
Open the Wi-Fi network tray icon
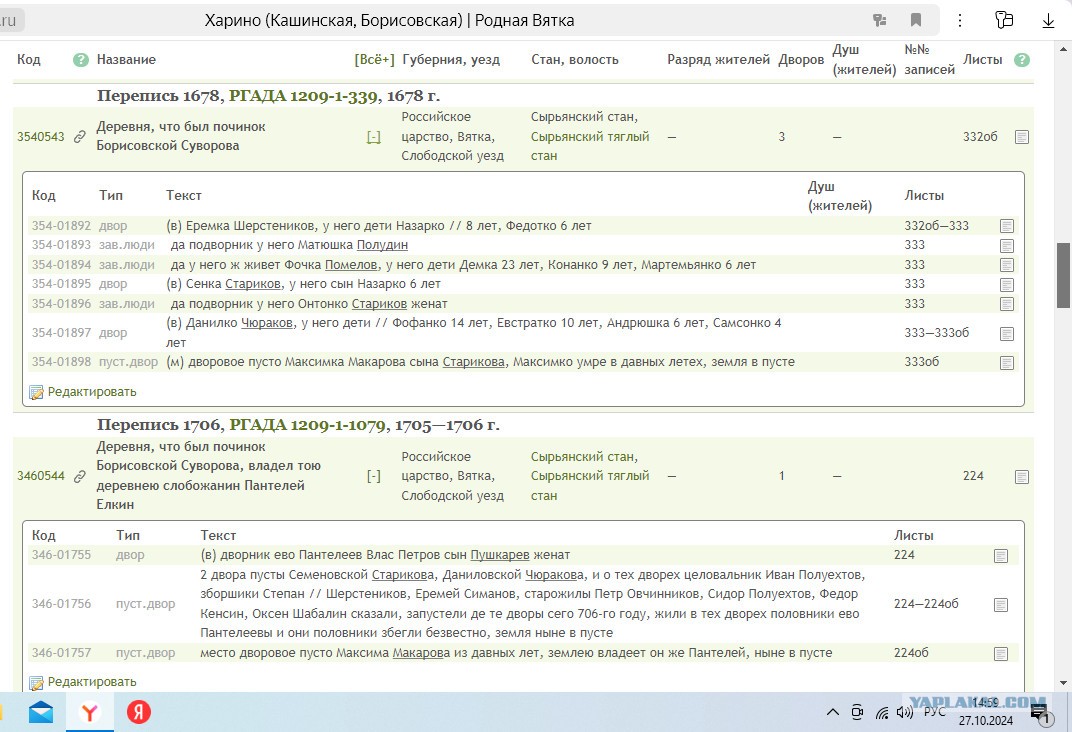[883, 713]
